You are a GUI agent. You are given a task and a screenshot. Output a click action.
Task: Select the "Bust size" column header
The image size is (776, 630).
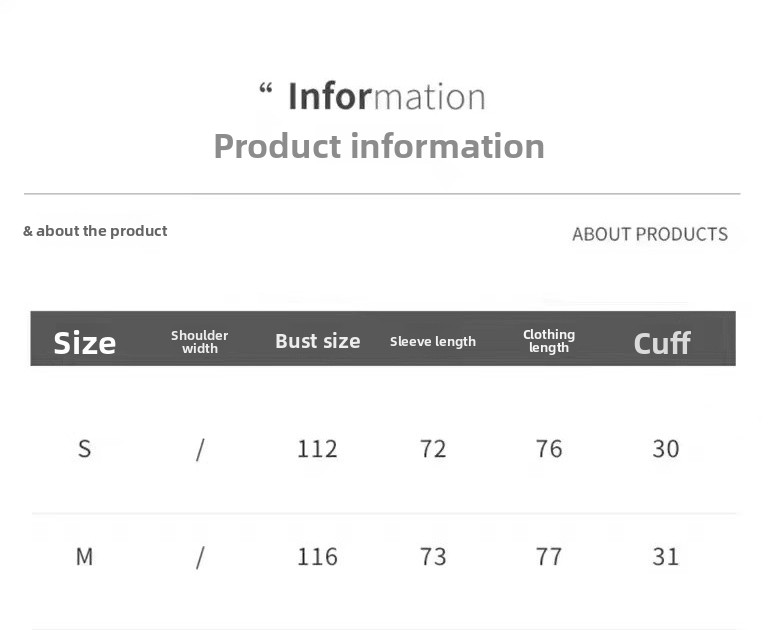(x=317, y=341)
